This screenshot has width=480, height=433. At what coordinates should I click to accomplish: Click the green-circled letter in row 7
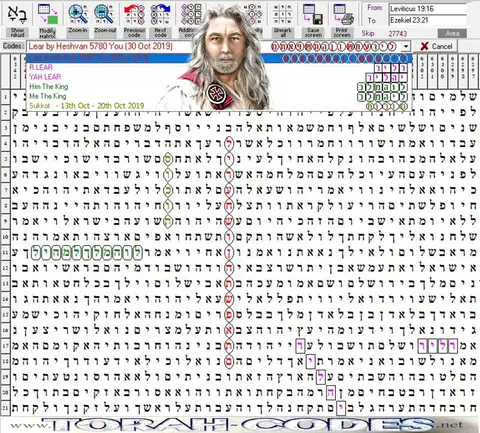coord(168,190)
